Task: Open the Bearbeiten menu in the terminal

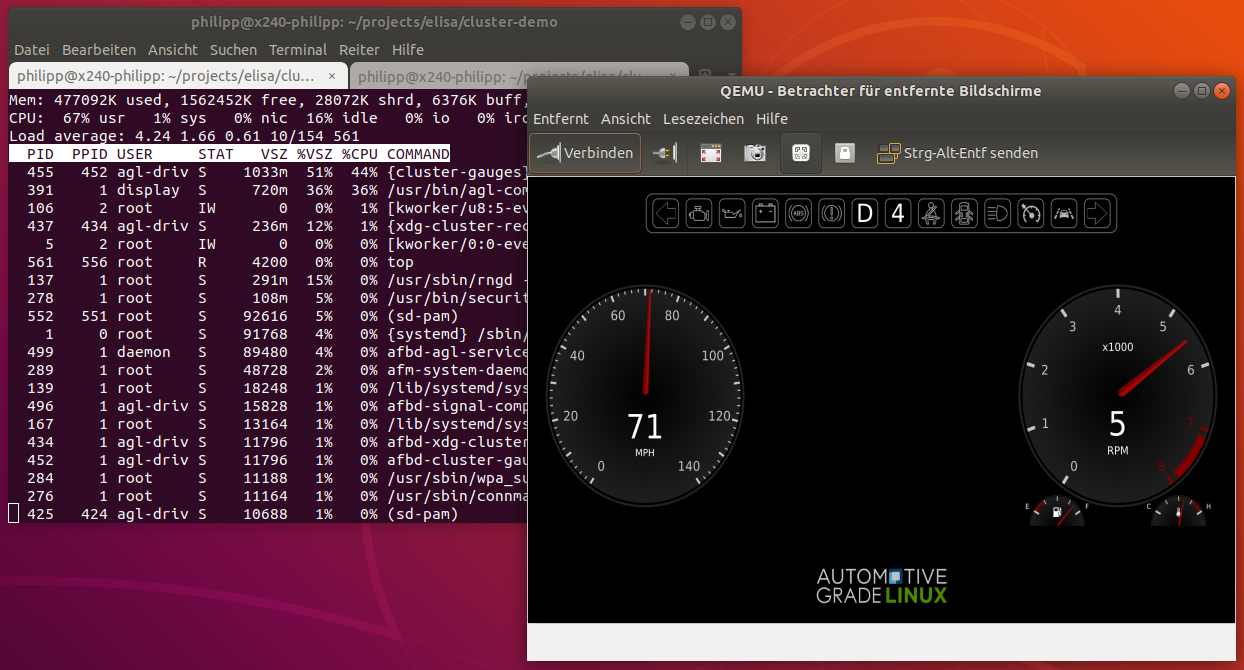Action: click(99, 50)
